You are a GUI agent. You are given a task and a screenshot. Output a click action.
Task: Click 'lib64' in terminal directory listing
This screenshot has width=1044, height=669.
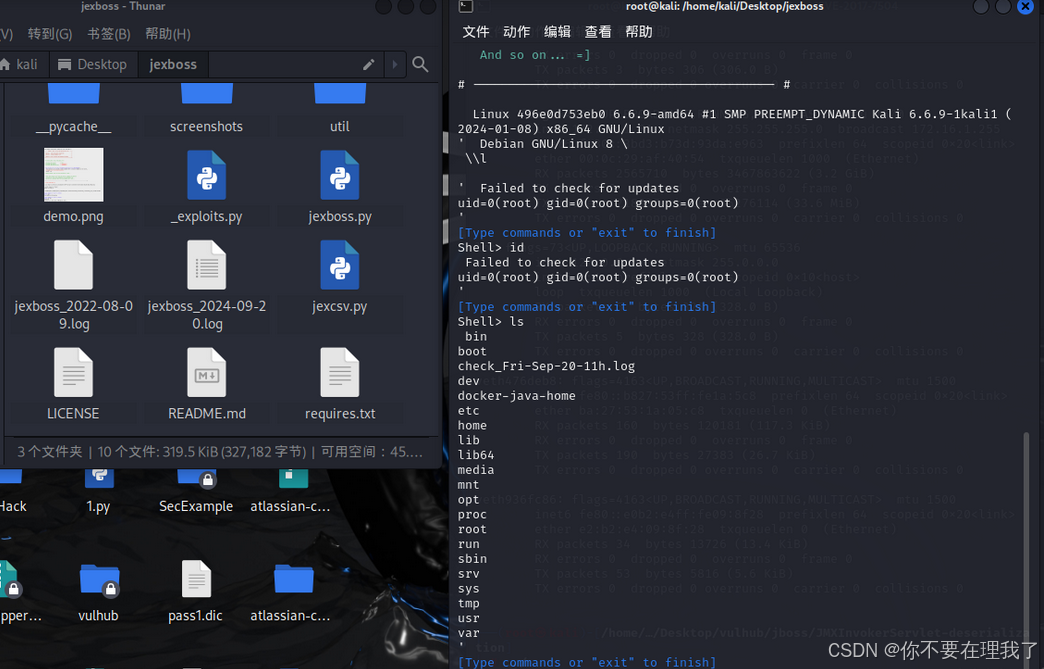475,455
